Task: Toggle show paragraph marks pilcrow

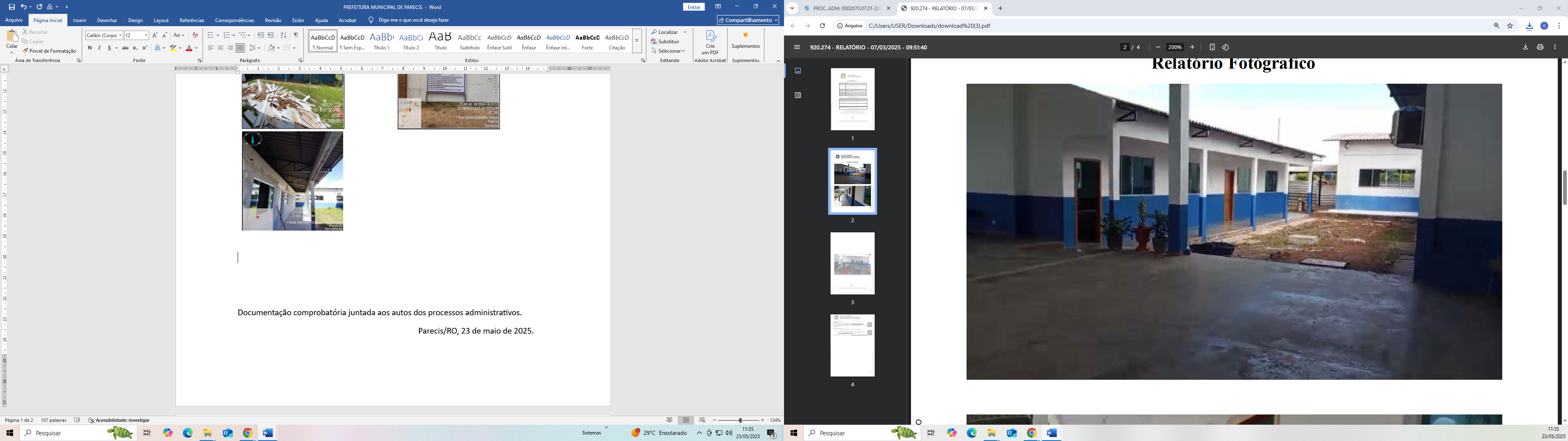Action: point(296,36)
